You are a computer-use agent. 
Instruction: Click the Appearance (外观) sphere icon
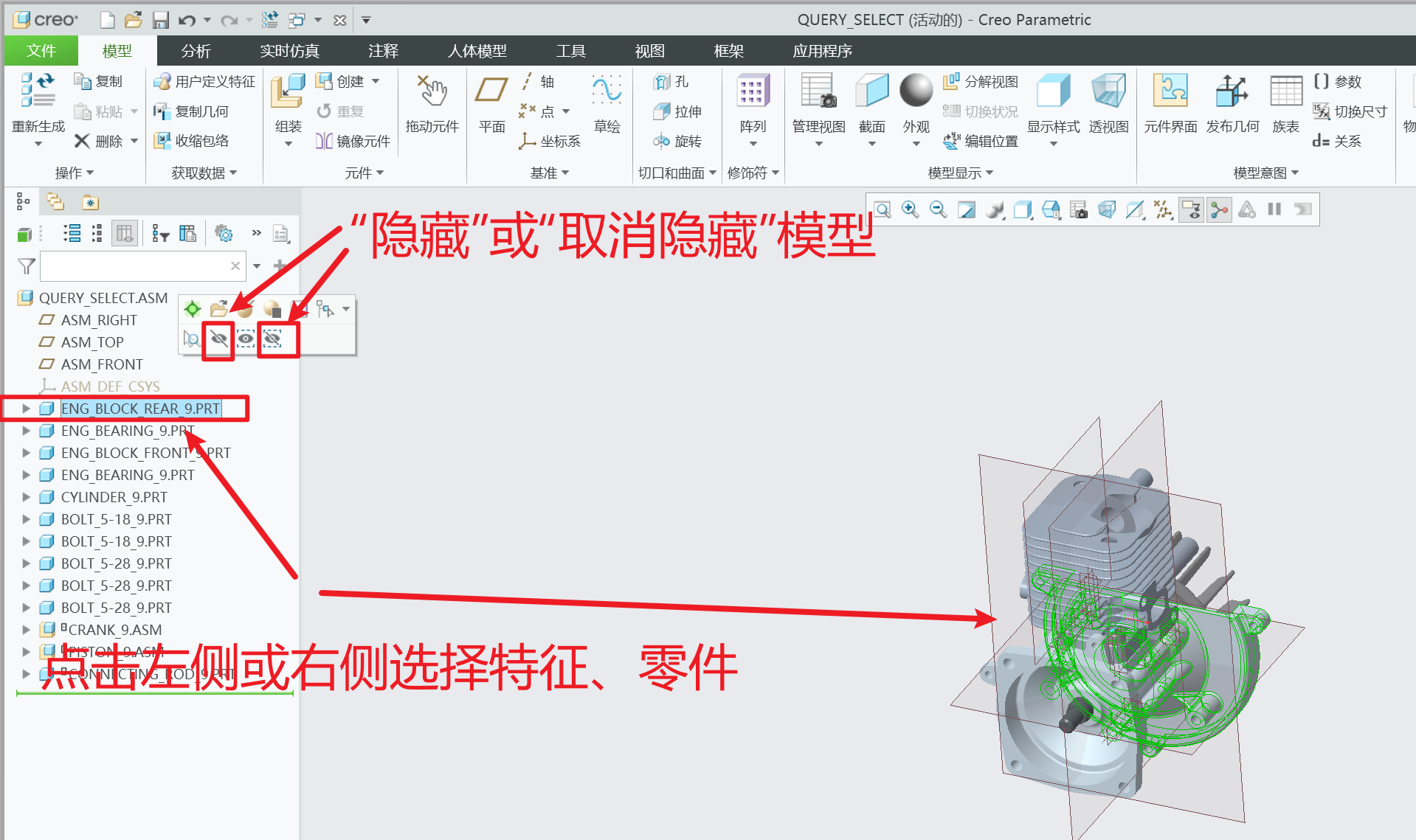coord(916,90)
